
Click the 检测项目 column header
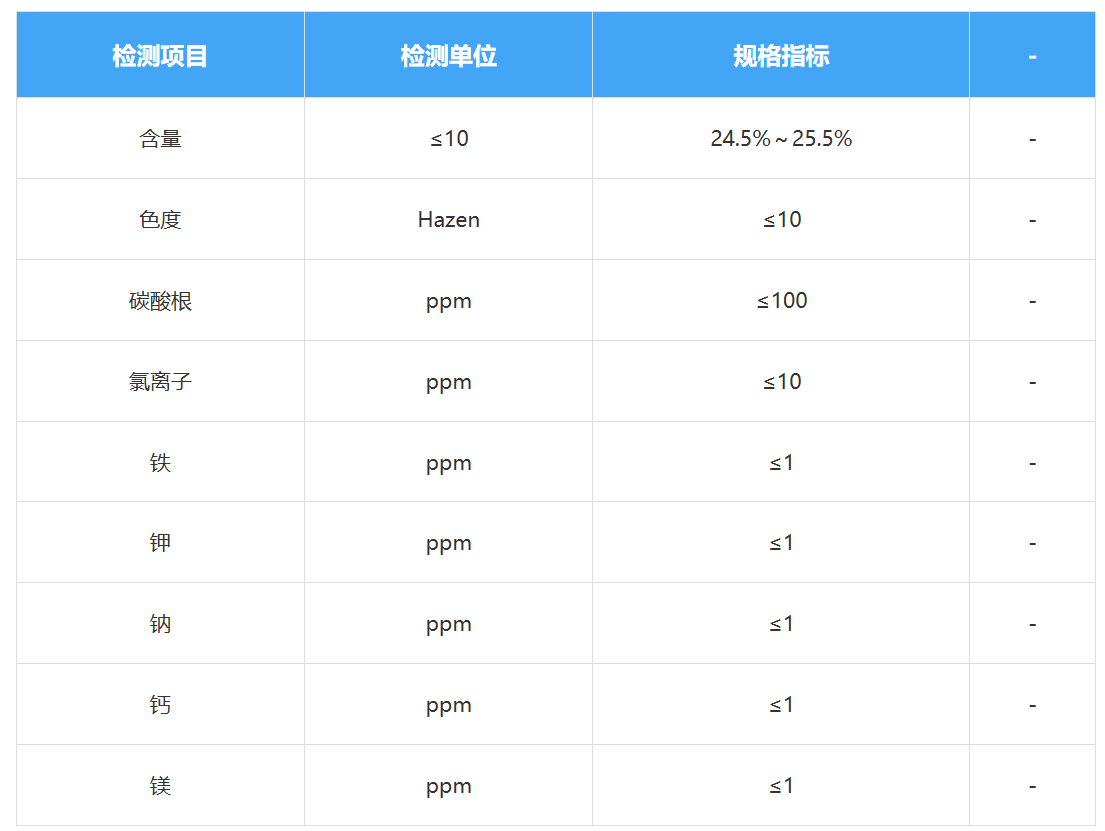160,56
